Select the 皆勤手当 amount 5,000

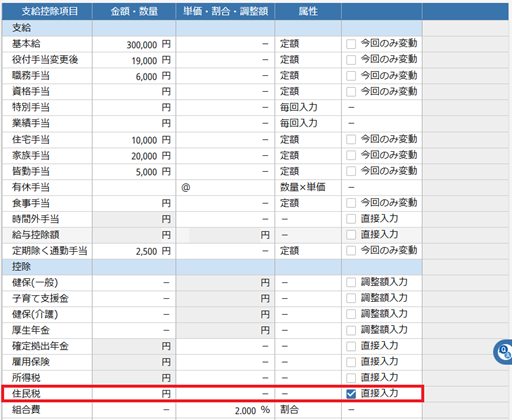pos(134,171)
